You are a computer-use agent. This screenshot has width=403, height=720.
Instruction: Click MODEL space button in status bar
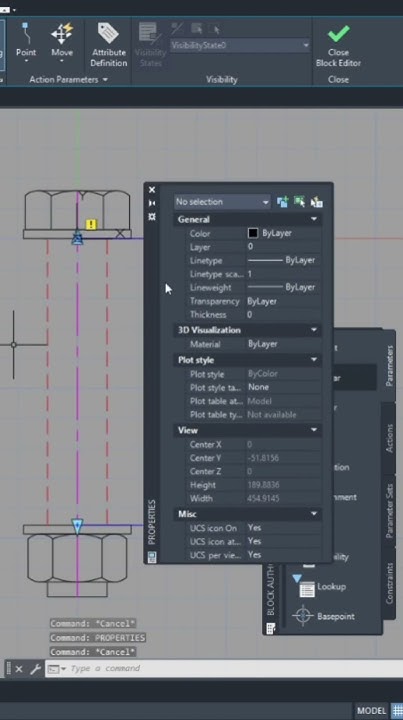tap(371, 710)
